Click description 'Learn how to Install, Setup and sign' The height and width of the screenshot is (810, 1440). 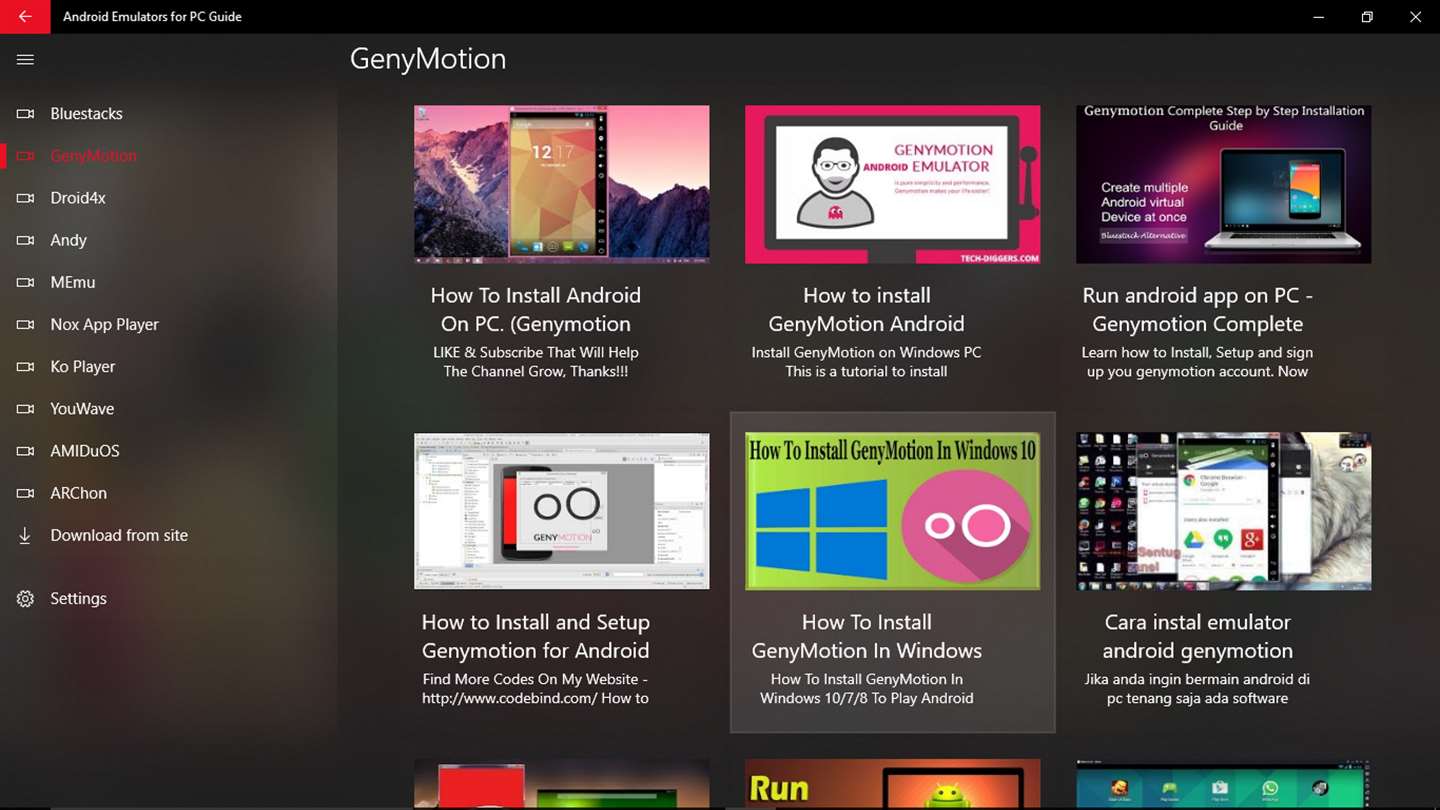click(1198, 352)
